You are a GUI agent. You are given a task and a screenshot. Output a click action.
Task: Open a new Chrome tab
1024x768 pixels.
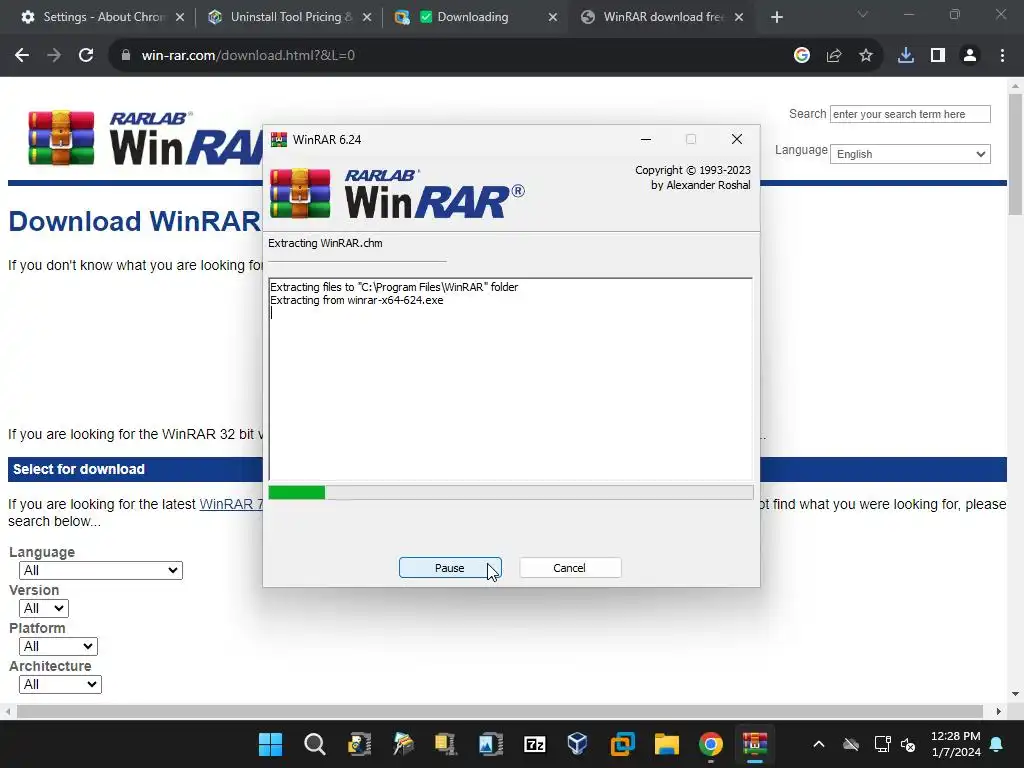coord(776,17)
